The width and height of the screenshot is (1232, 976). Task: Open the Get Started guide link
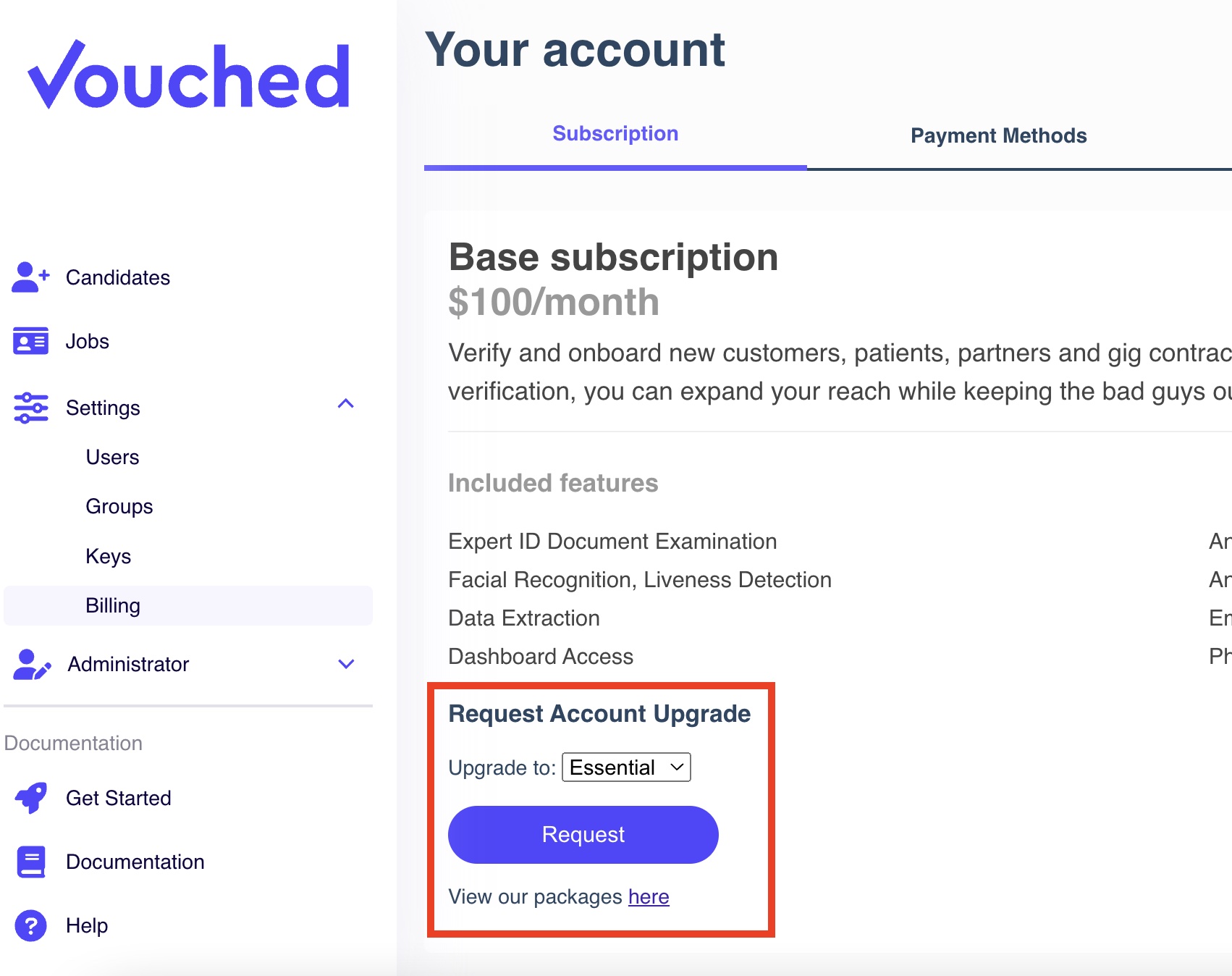pyautogui.click(x=119, y=798)
